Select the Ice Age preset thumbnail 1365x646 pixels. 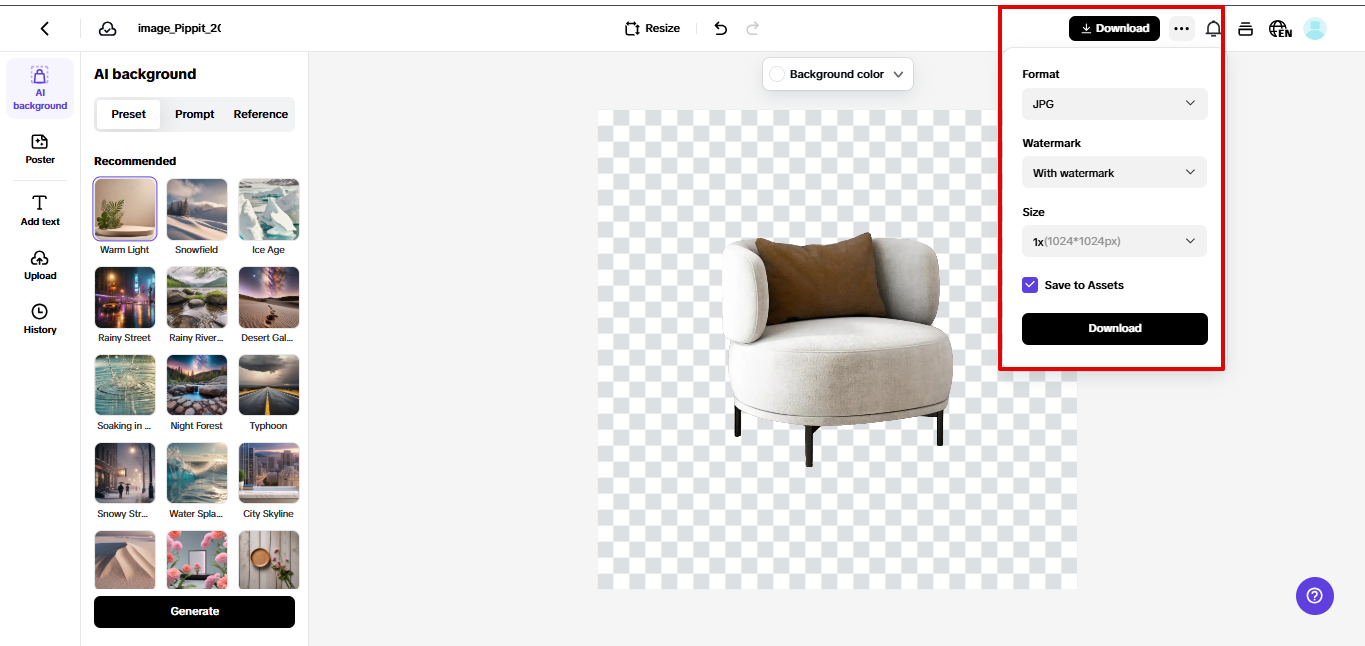click(x=269, y=209)
